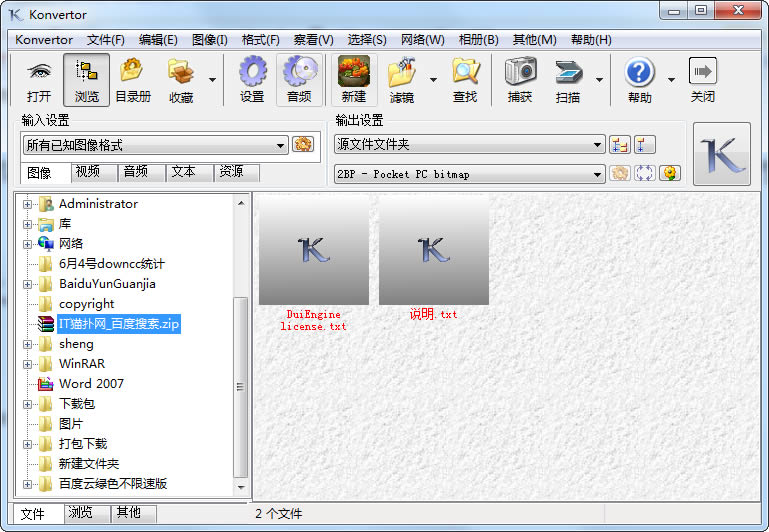769x532 pixels.
Task: Open the input format dropdown 所有已知图像格式
Action: pyautogui.click(x=155, y=145)
